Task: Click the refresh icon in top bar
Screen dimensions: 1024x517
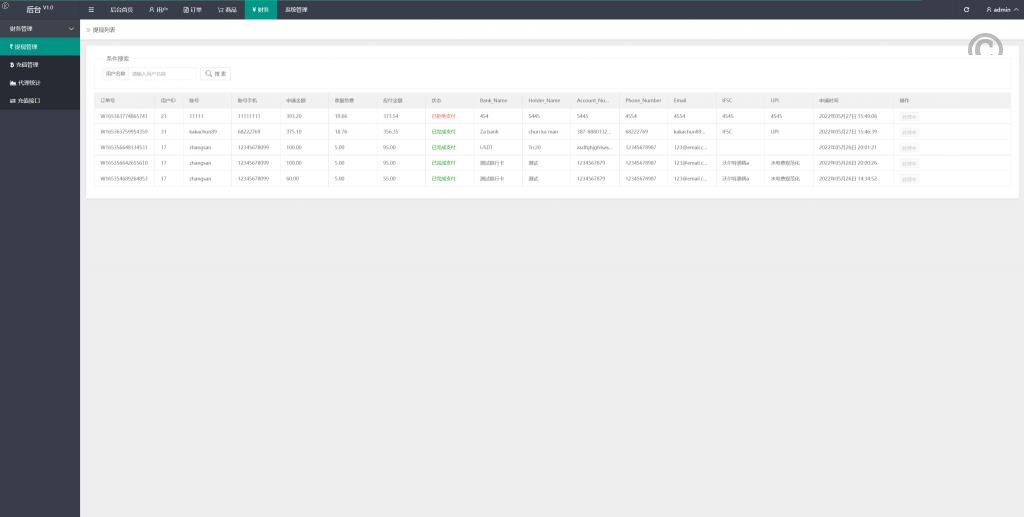Action: [966, 9]
